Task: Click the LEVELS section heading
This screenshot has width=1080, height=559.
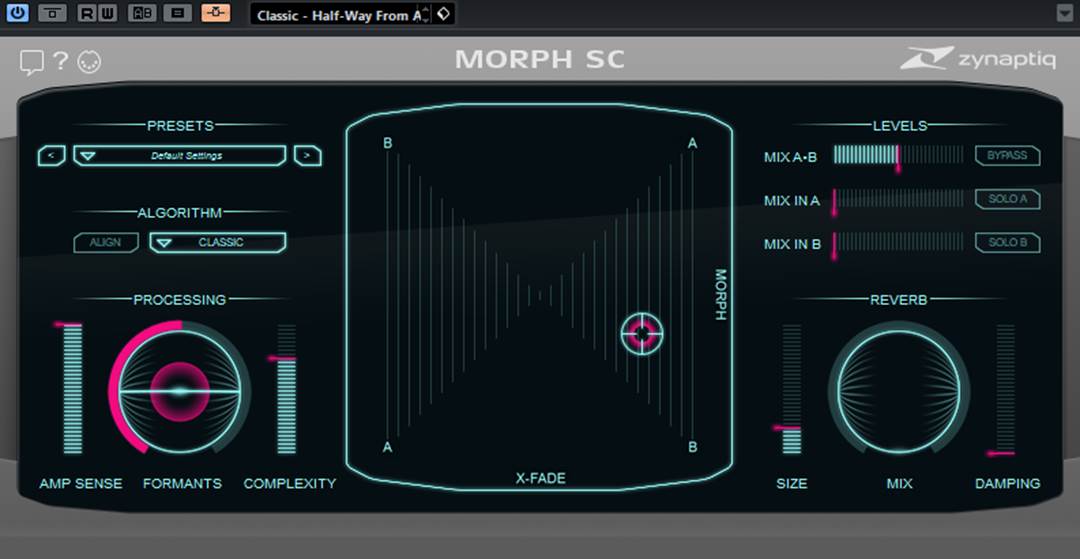Action: [x=900, y=125]
